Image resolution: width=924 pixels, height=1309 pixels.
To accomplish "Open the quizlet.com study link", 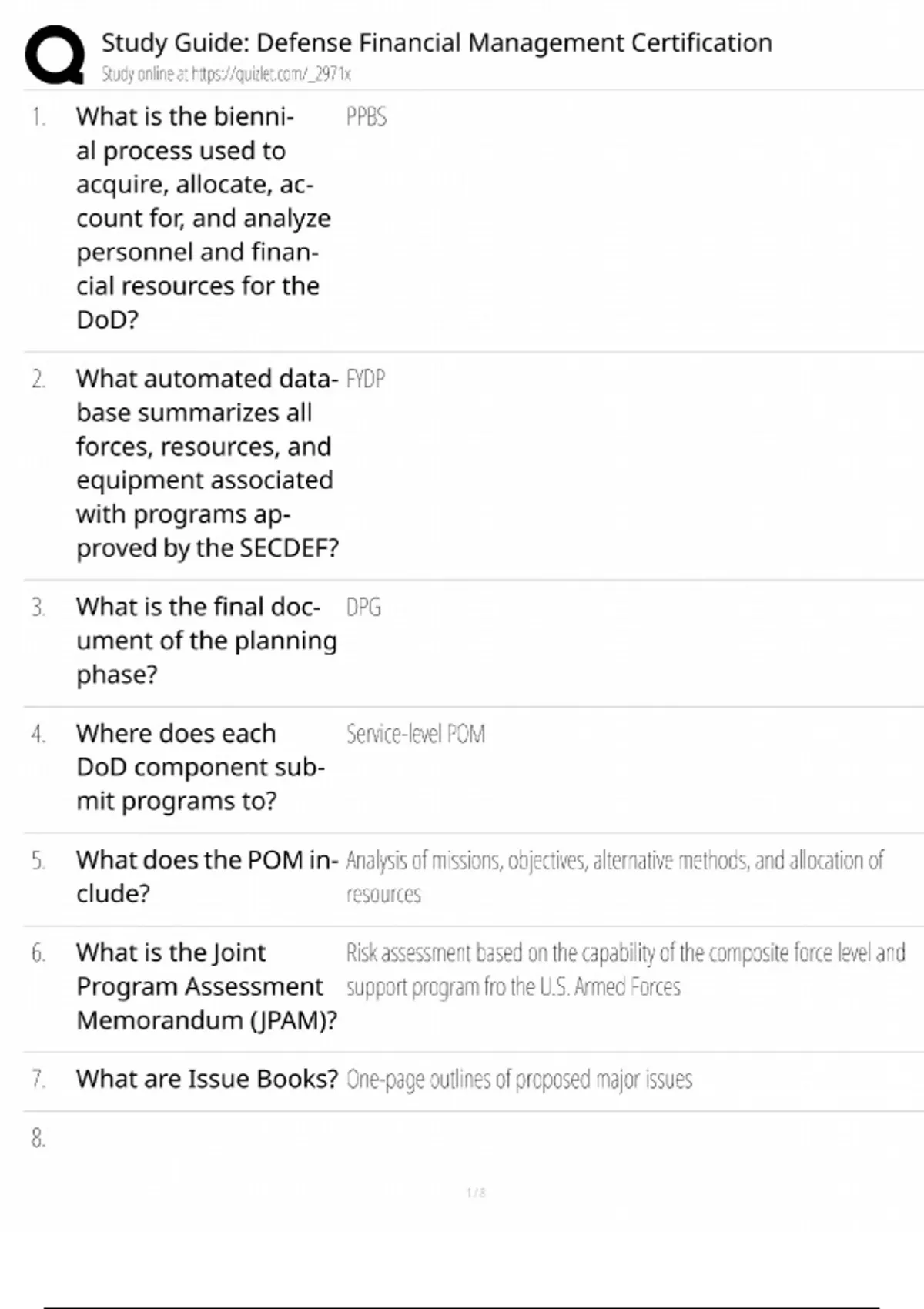I will tap(226, 75).
